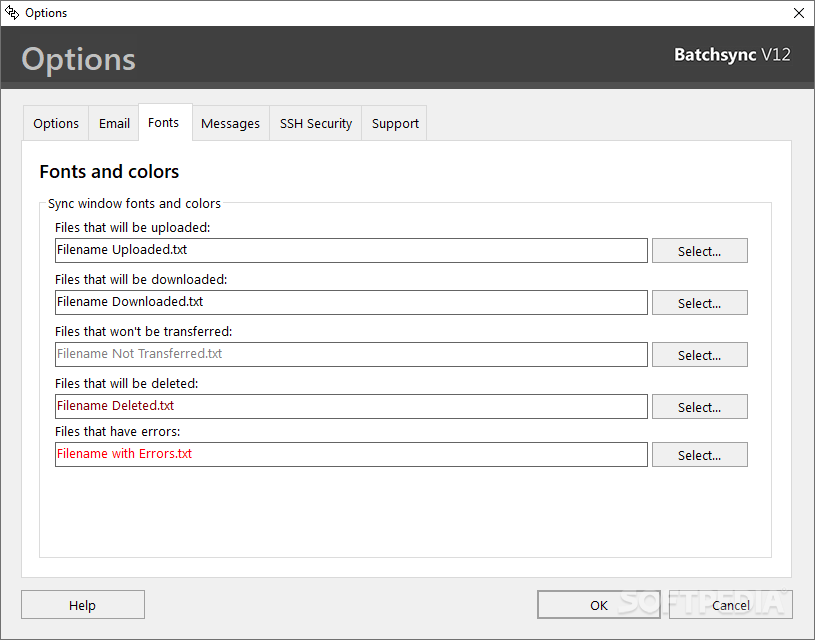Click the 'Fonts and colors' heading

point(109,172)
